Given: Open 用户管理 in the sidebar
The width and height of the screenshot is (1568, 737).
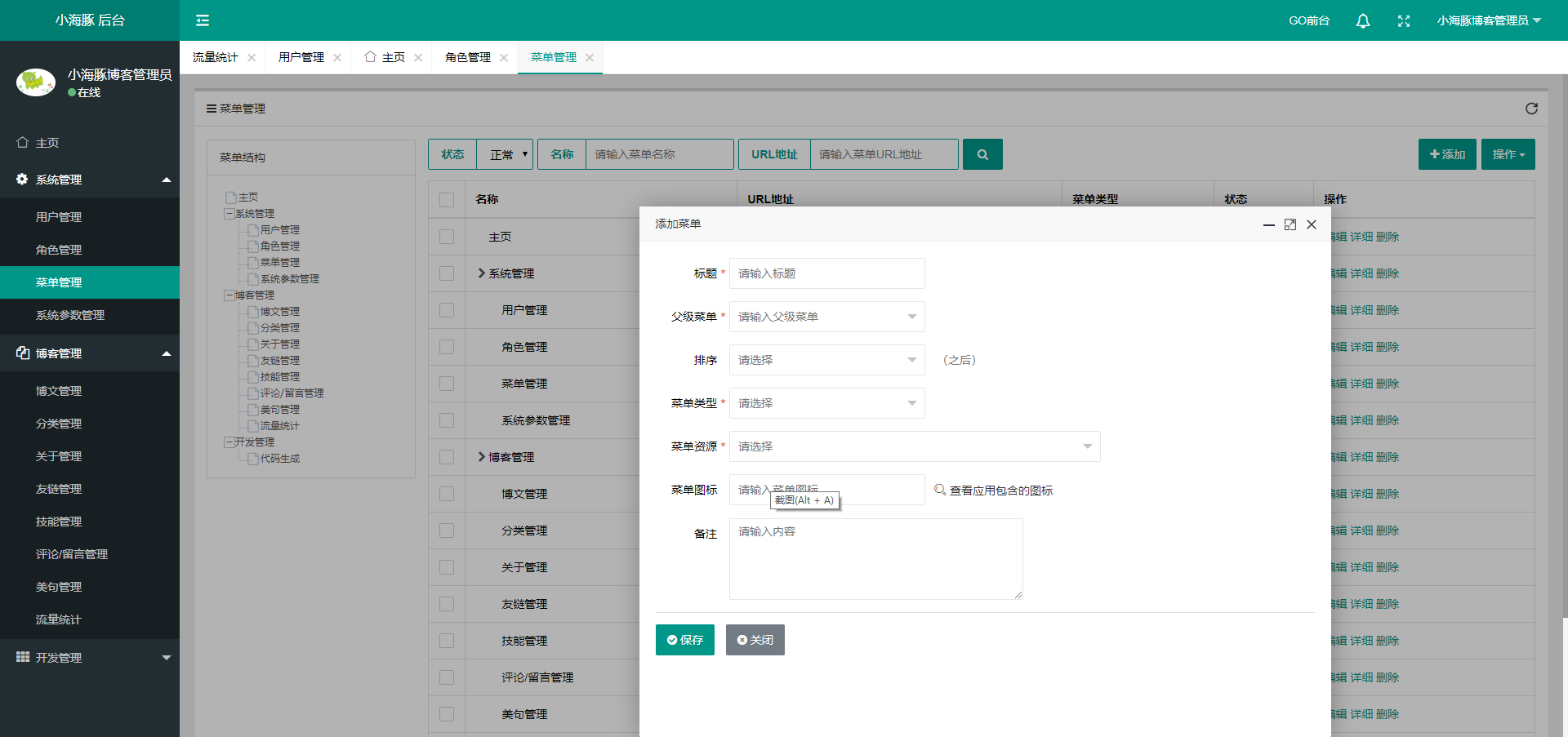Looking at the screenshot, I should click(x=90, y=217).
